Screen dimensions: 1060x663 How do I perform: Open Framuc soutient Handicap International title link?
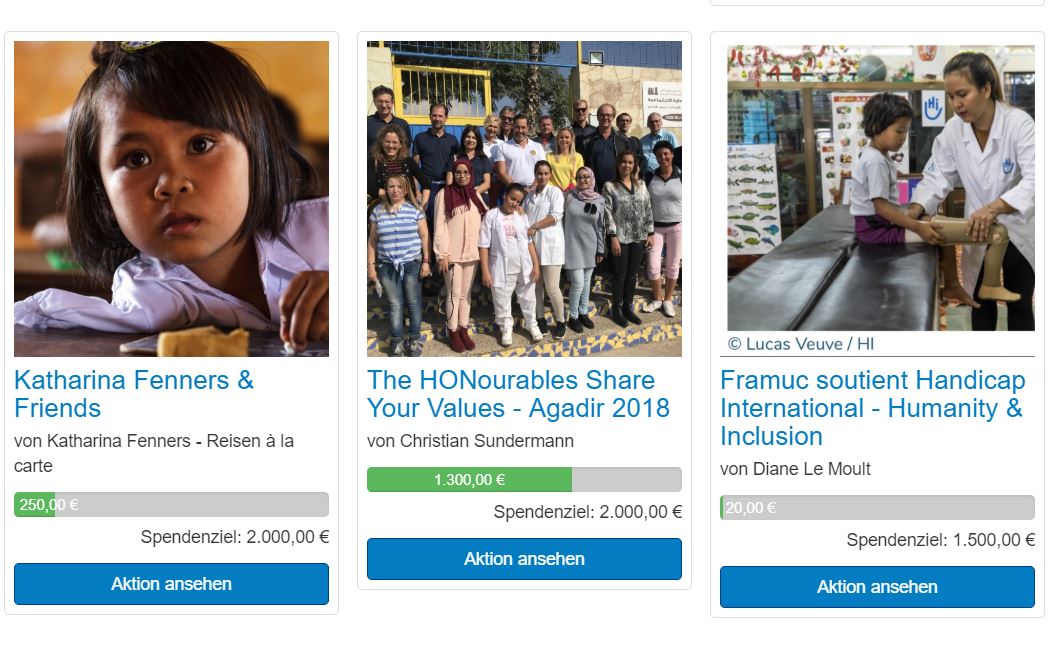point(873,408)
